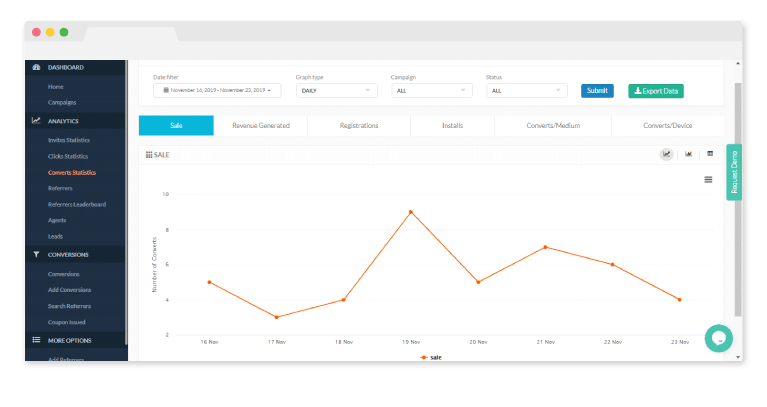
Task: Switch to bar chart view icon
Action: tap(688, 154)
